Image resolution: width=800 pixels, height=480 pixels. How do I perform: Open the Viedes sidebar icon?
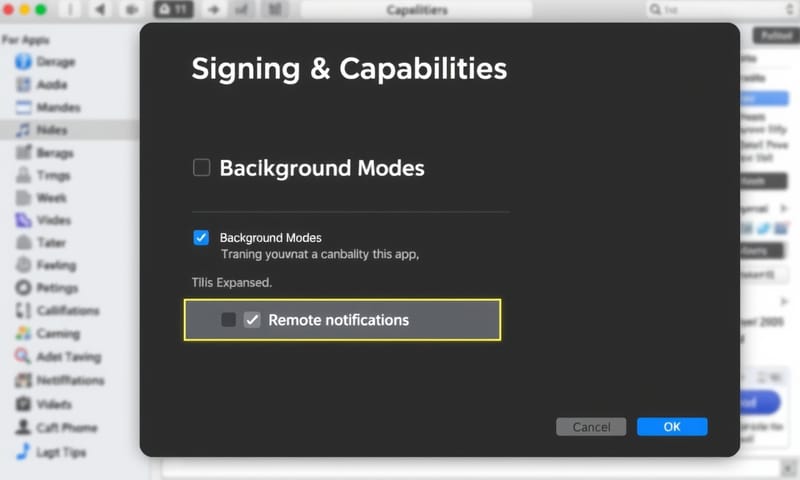[x=23, y=220]
